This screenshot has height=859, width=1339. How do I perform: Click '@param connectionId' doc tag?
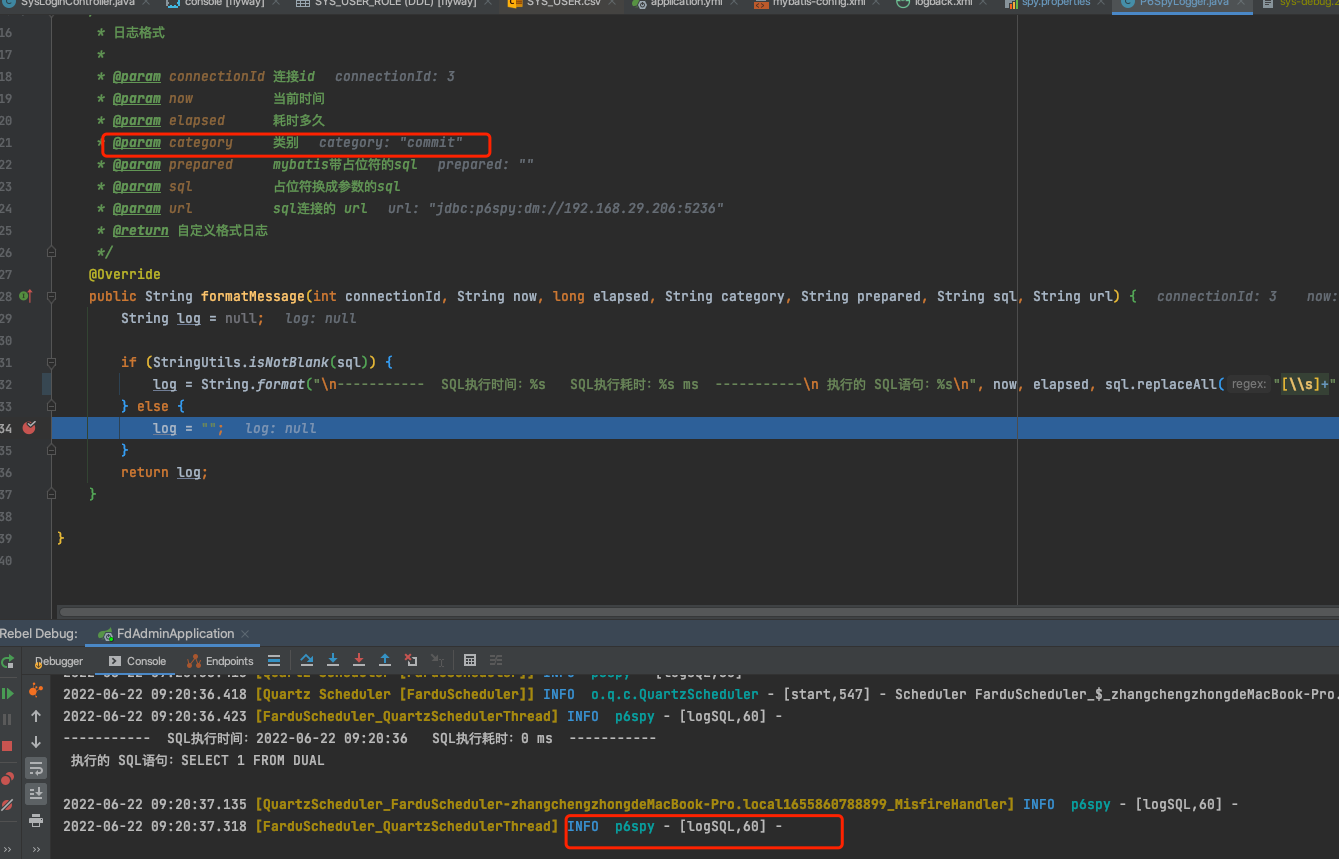188,76
